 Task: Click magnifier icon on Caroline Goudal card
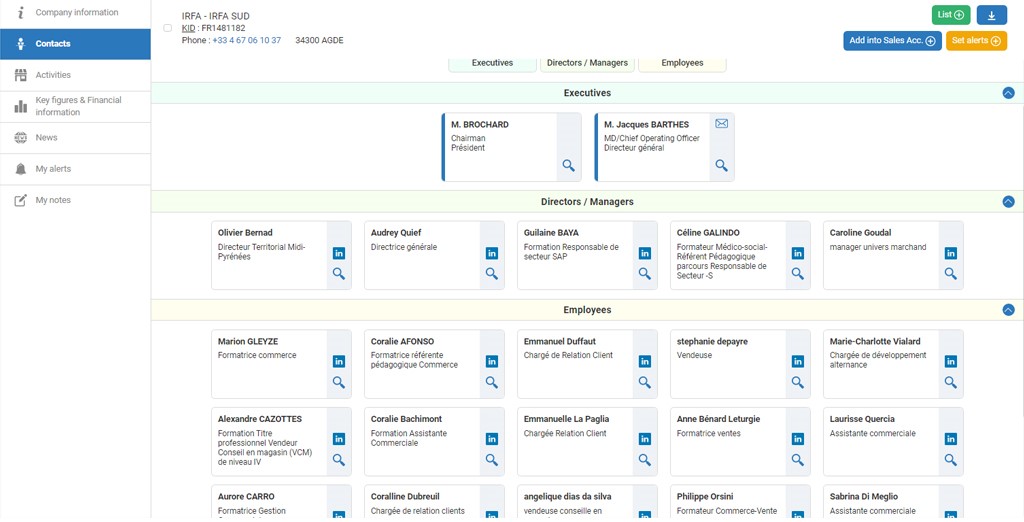(951, 274)
